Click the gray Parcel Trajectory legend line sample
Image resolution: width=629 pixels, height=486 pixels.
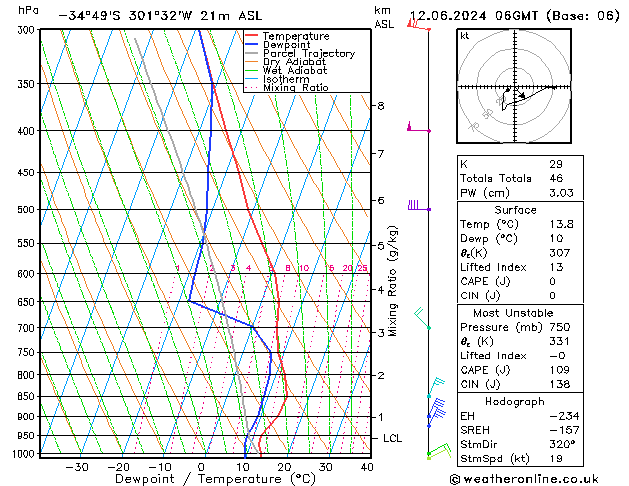pyautogui.click(x=251, y=53)
